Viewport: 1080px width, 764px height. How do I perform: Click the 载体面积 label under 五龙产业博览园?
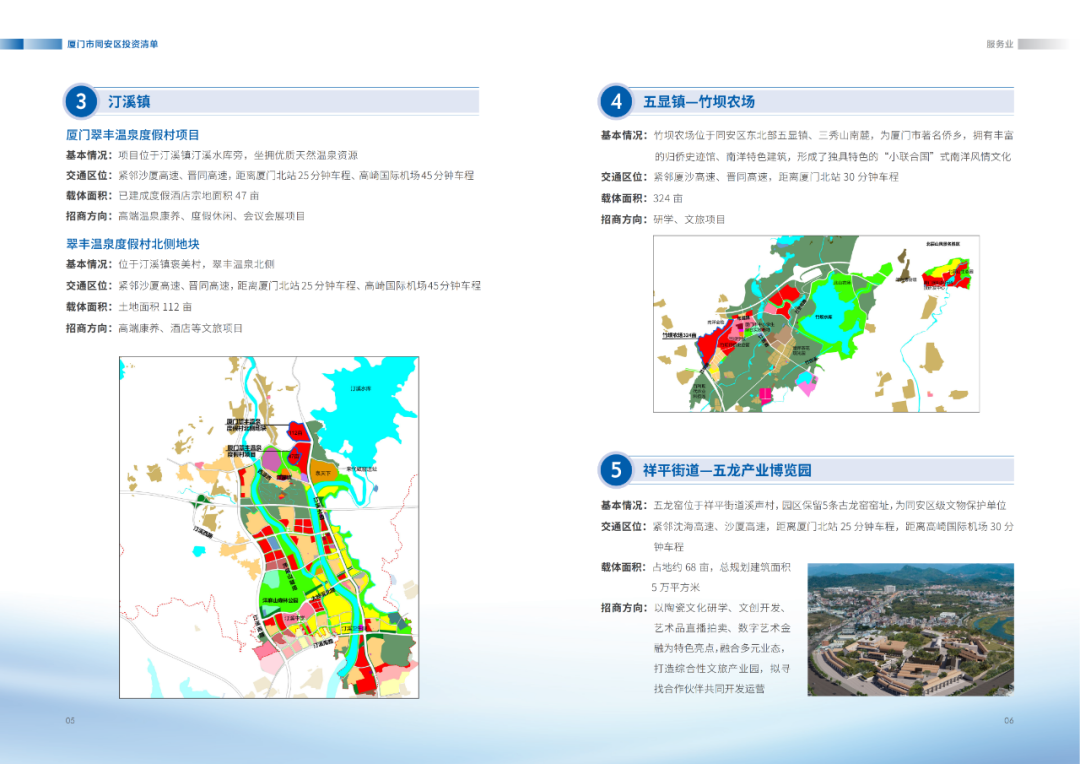point(622,567)
